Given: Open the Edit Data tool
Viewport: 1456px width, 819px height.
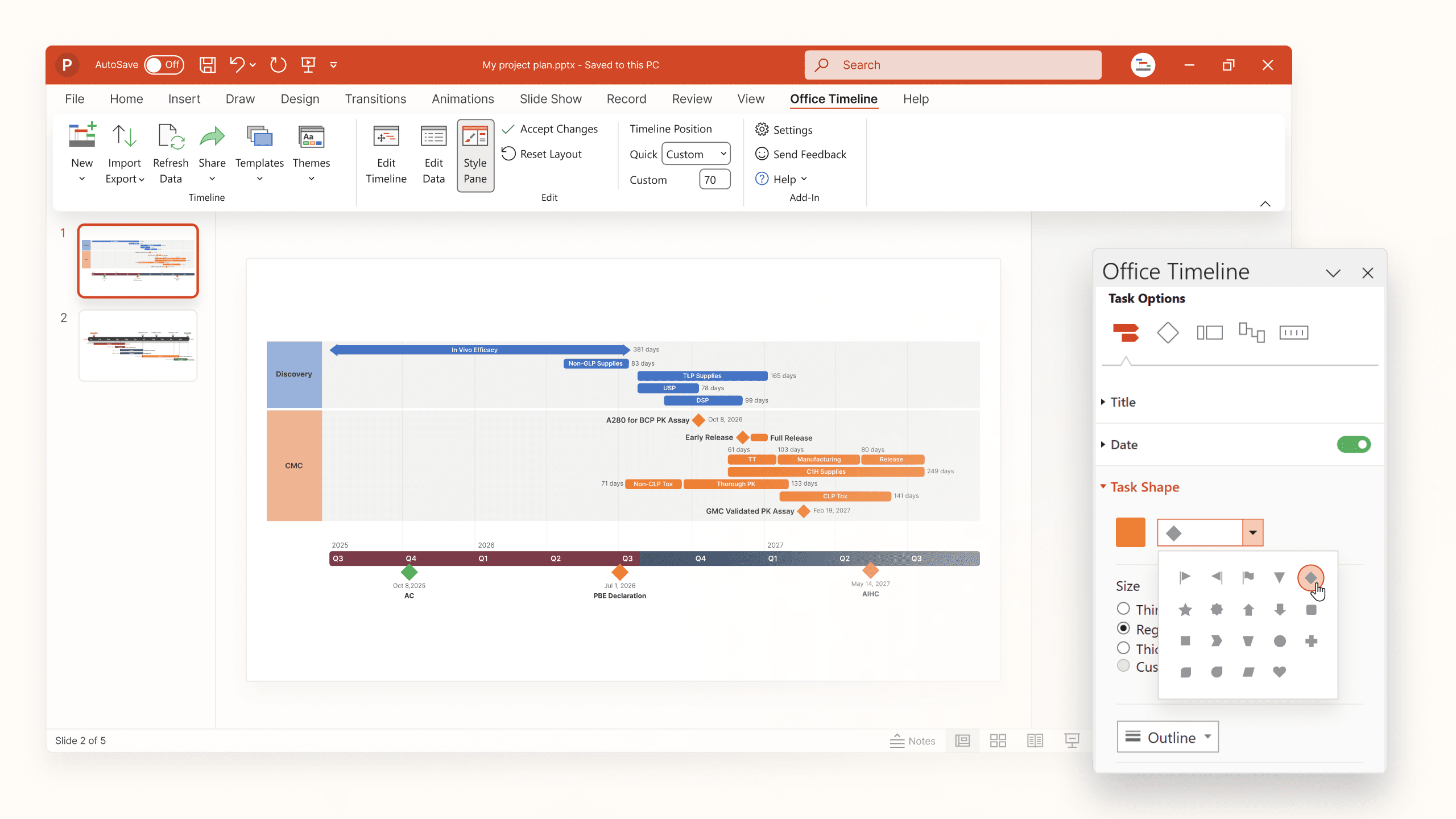Looking at the screenshot, I should click(433, 155).
